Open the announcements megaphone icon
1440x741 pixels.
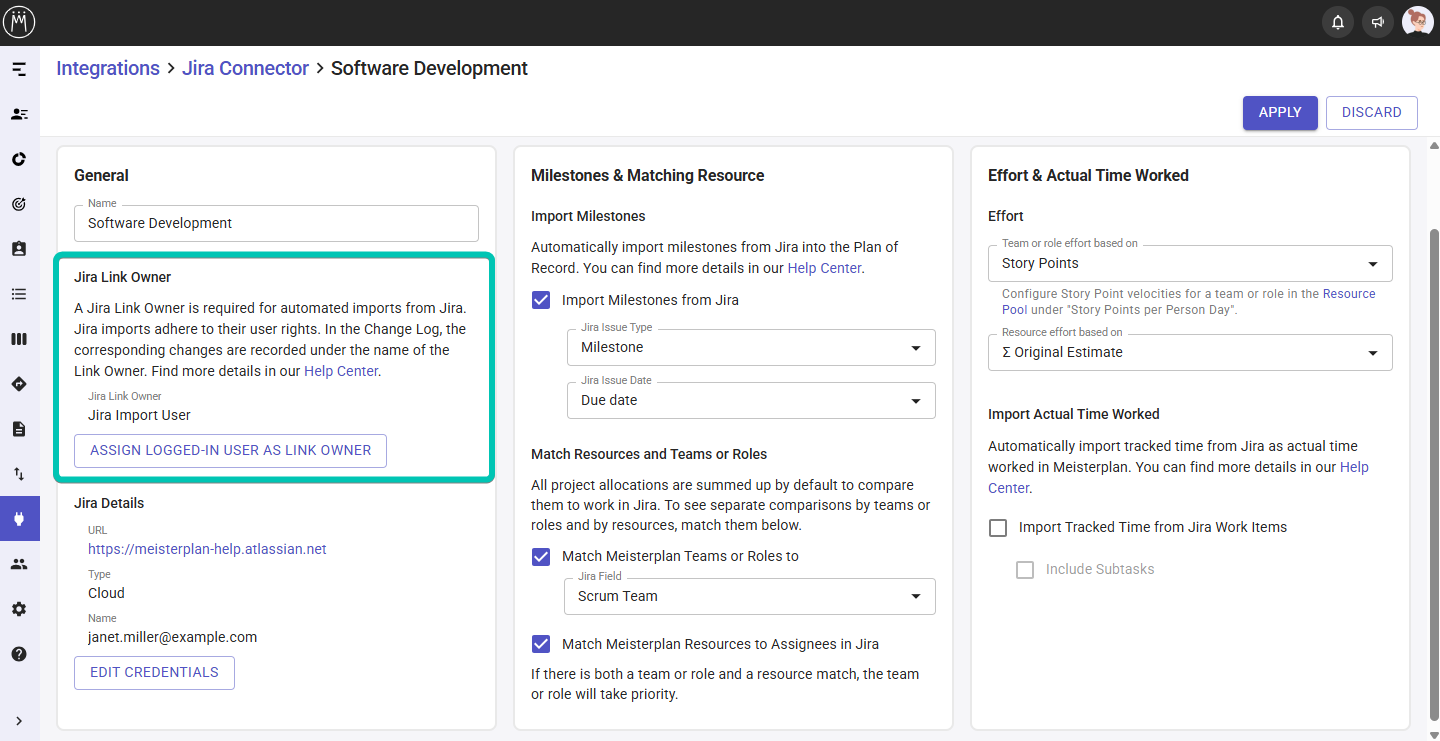(x=1378, y=22)
